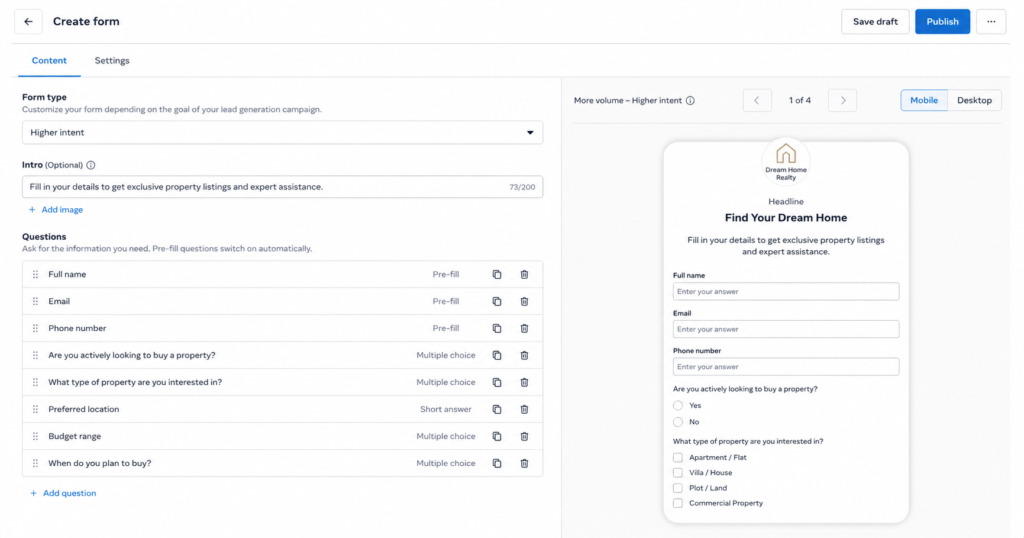
Task: Go to next preview page arrow
Action: point(842,101)
